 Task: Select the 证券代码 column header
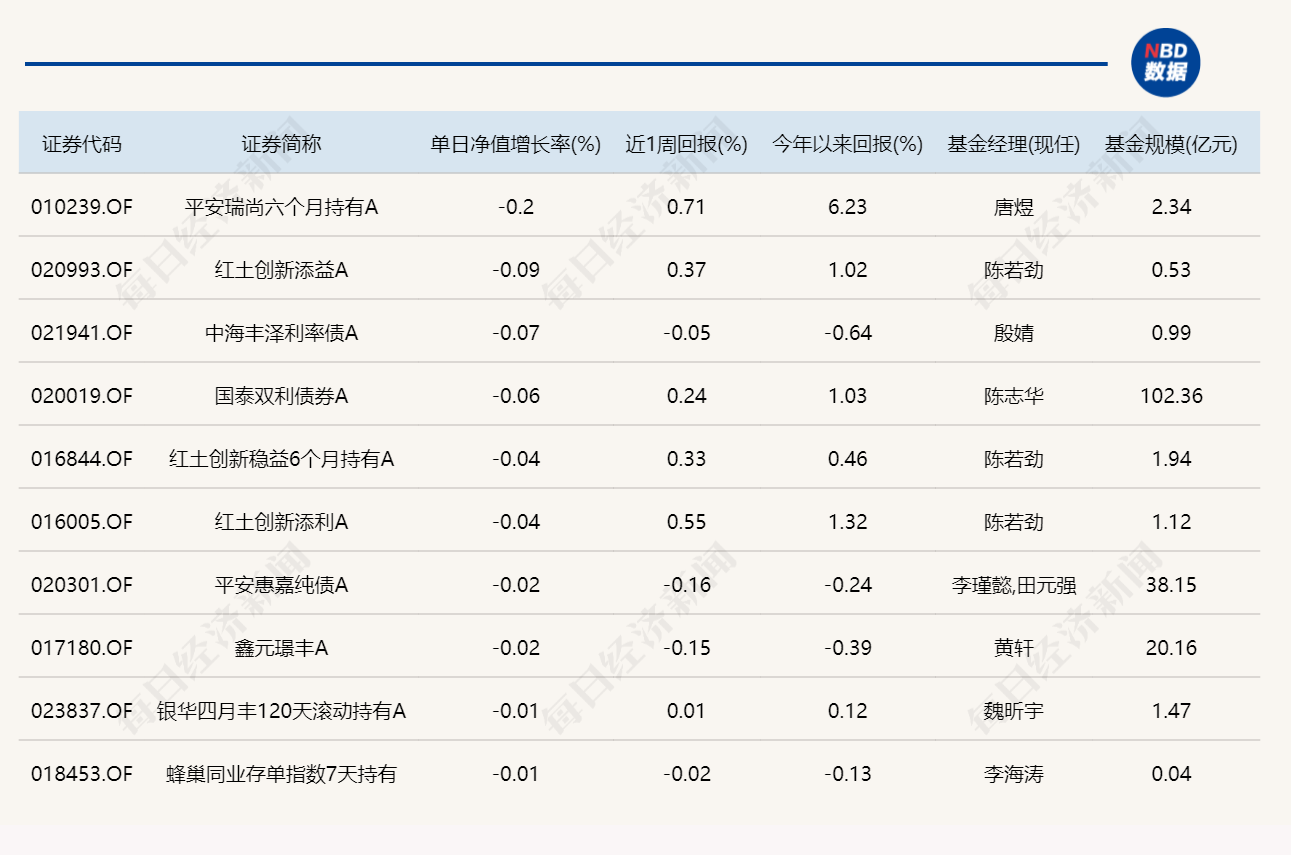82,144
